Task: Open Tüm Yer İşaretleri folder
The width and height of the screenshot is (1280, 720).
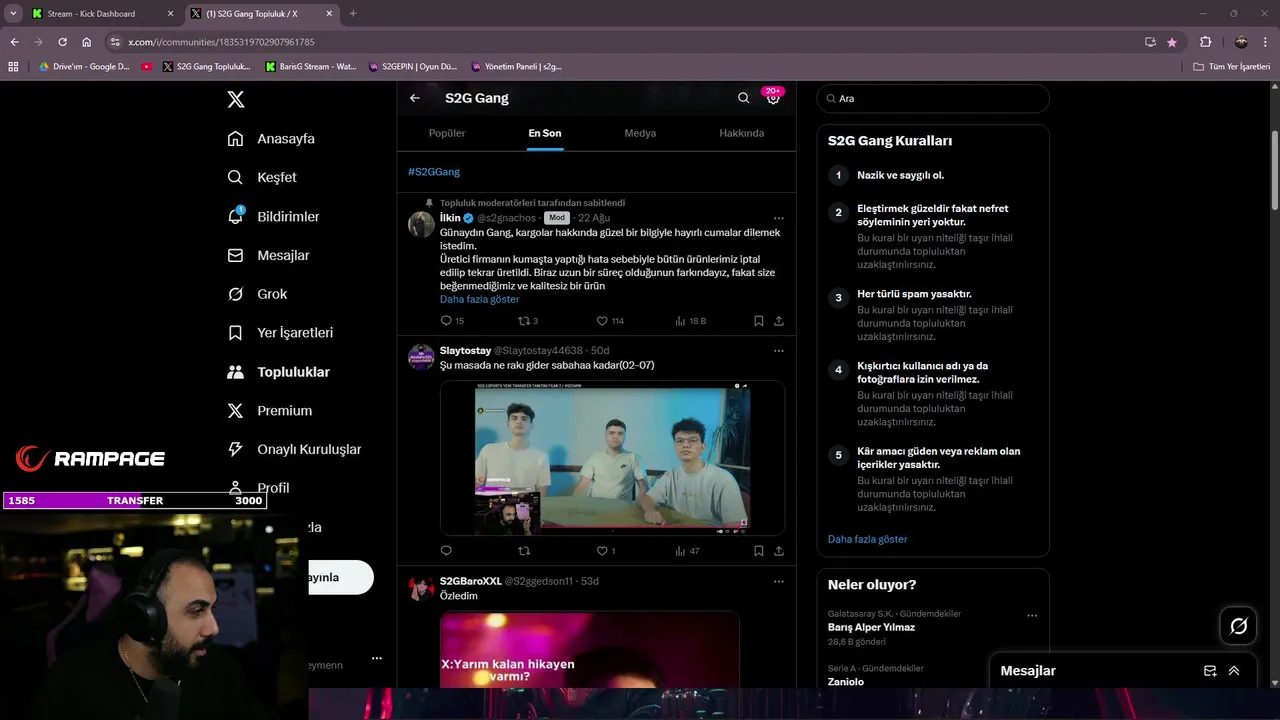Action: tap(1232, 67)
